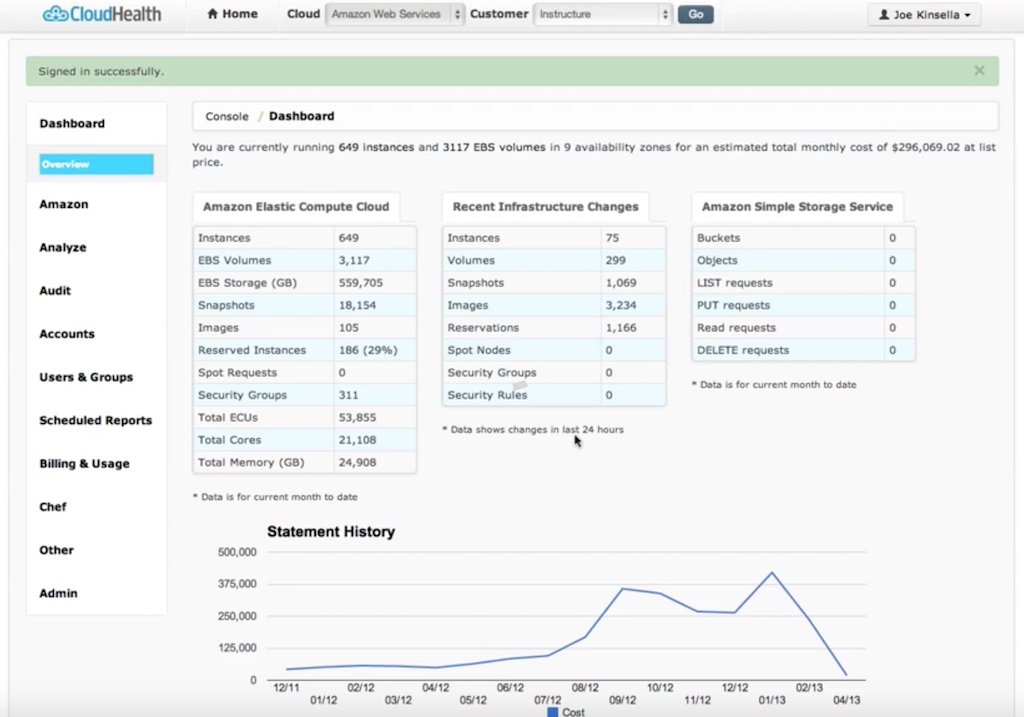Click the value '53,855' for Total ECUs

[x=357, y=417]
